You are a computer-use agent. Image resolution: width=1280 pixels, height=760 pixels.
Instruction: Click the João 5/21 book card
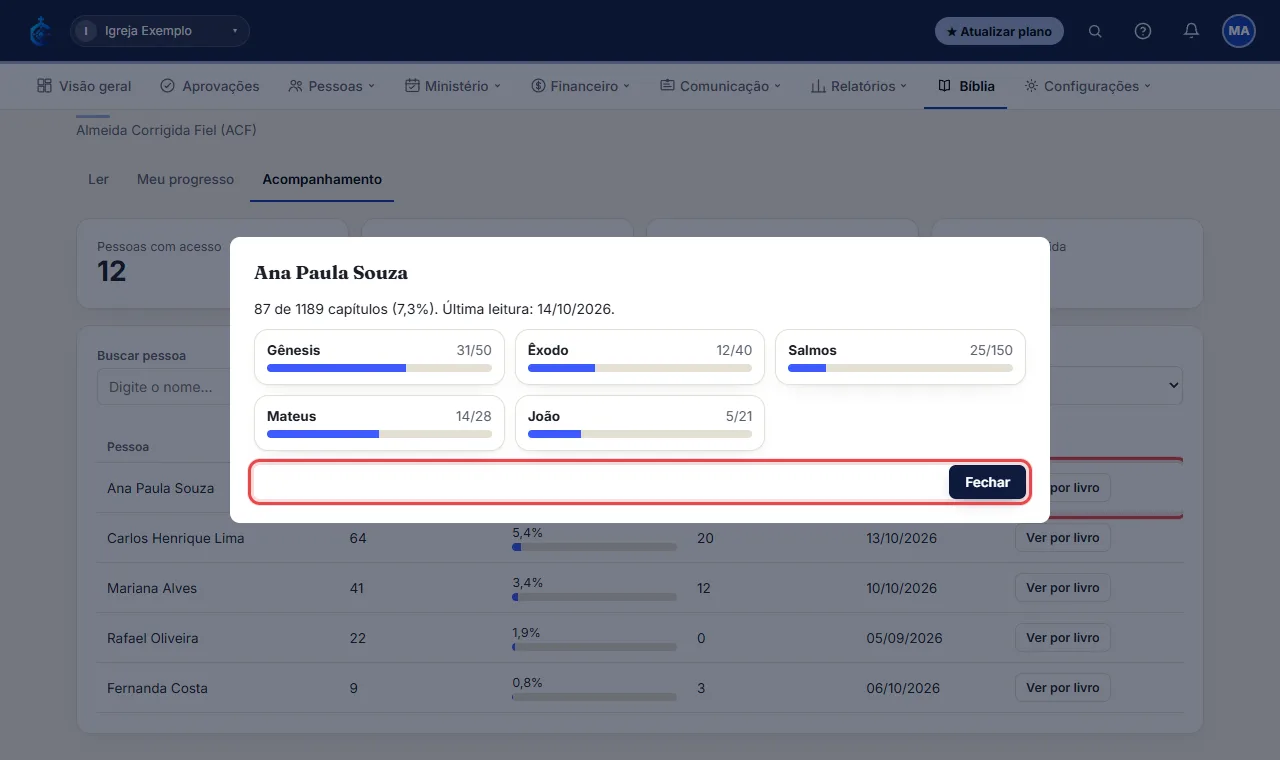click(x=640, y=423)
